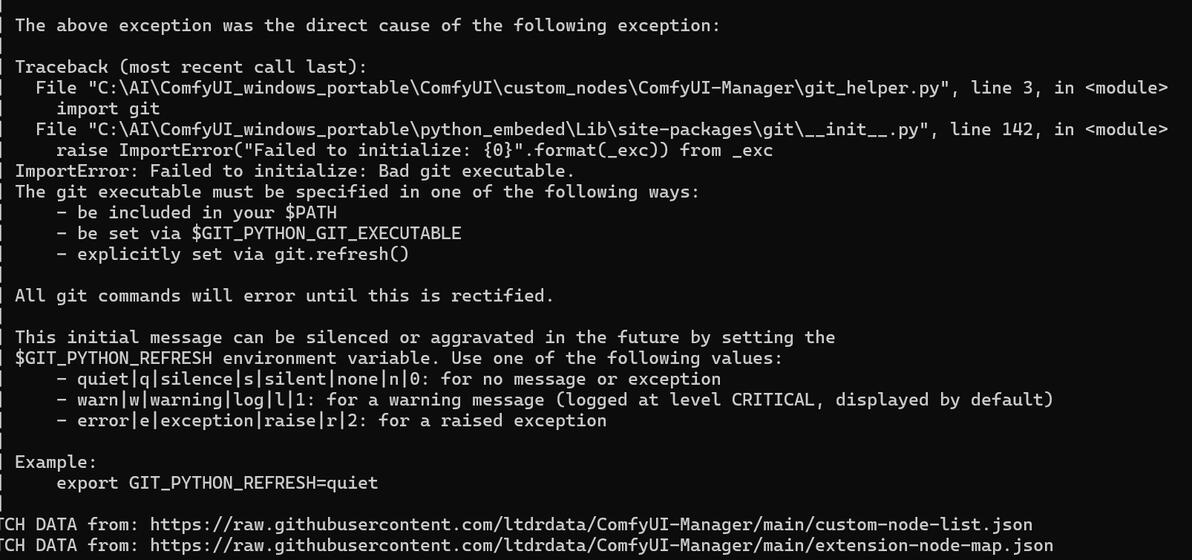Image resolution: width=1192 pixels, height=560 pixels.
Task: Click the "import git" code line
Action: (101, 108)
